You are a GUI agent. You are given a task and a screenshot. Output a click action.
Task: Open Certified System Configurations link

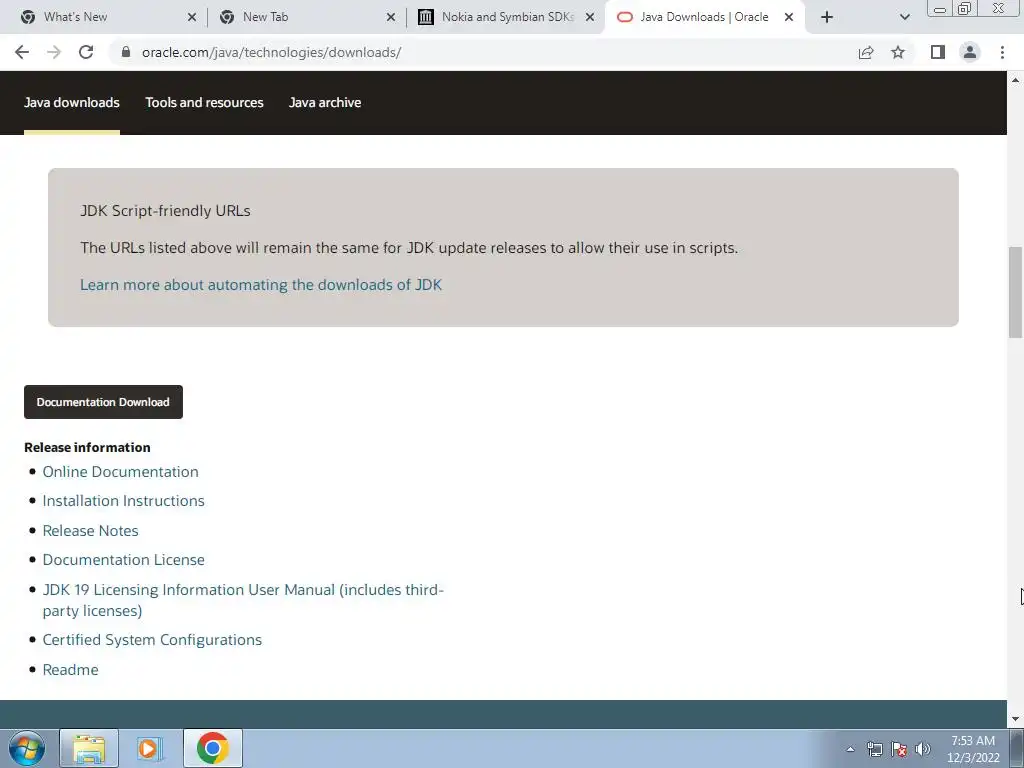point(152,640)
